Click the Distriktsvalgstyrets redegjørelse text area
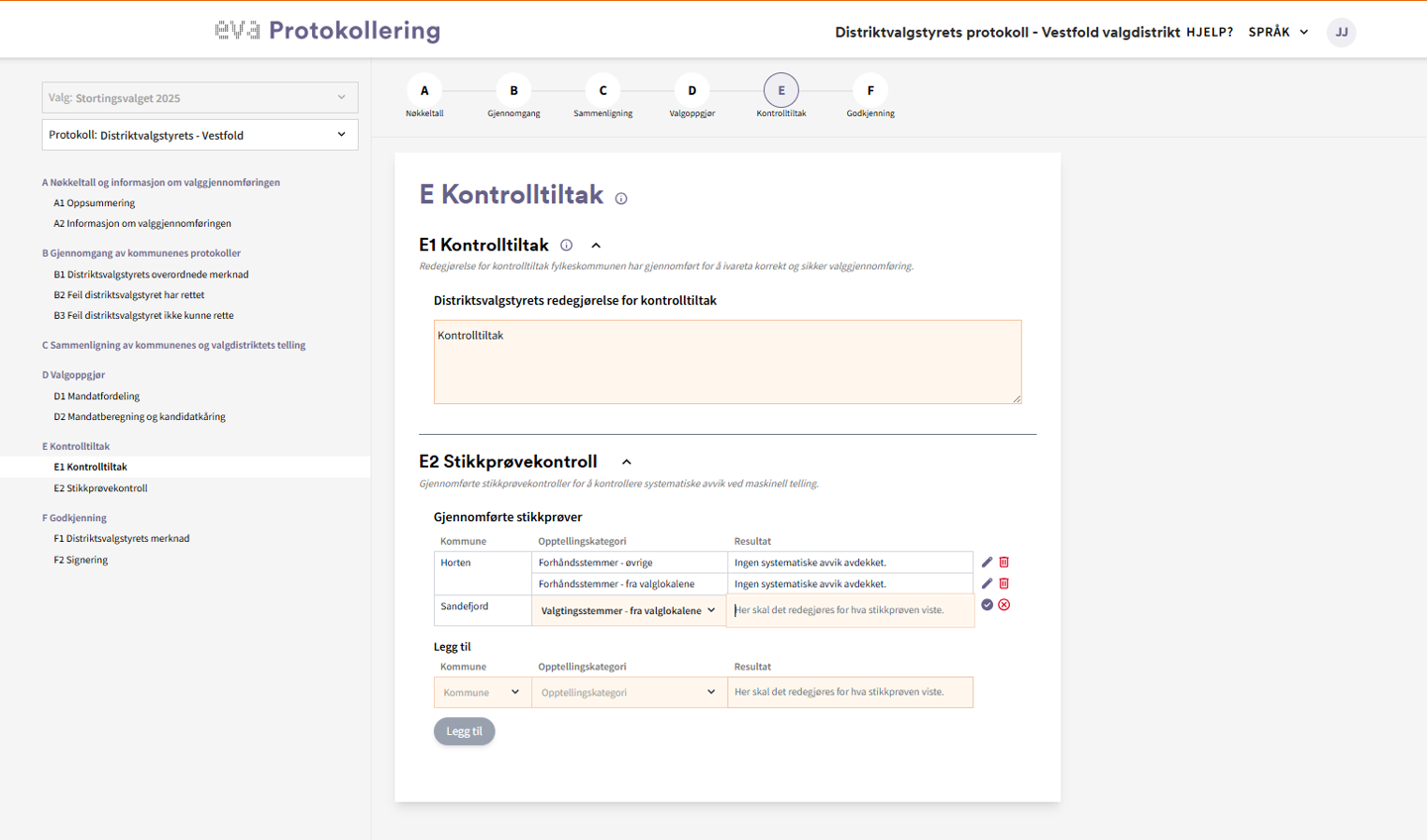The width and height of the screenshot is (1427, 840). pyautogui.click(x=726, y=362)
